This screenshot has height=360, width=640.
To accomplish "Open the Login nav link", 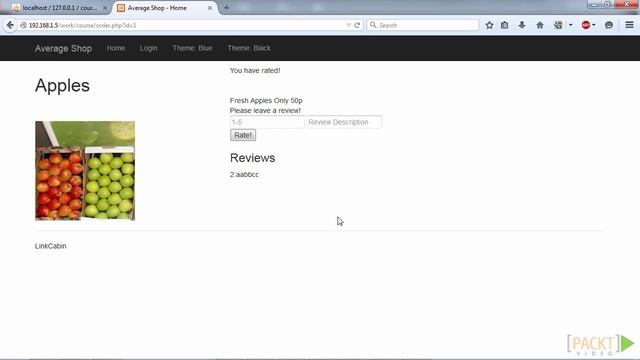I will (x=149, y=48).
